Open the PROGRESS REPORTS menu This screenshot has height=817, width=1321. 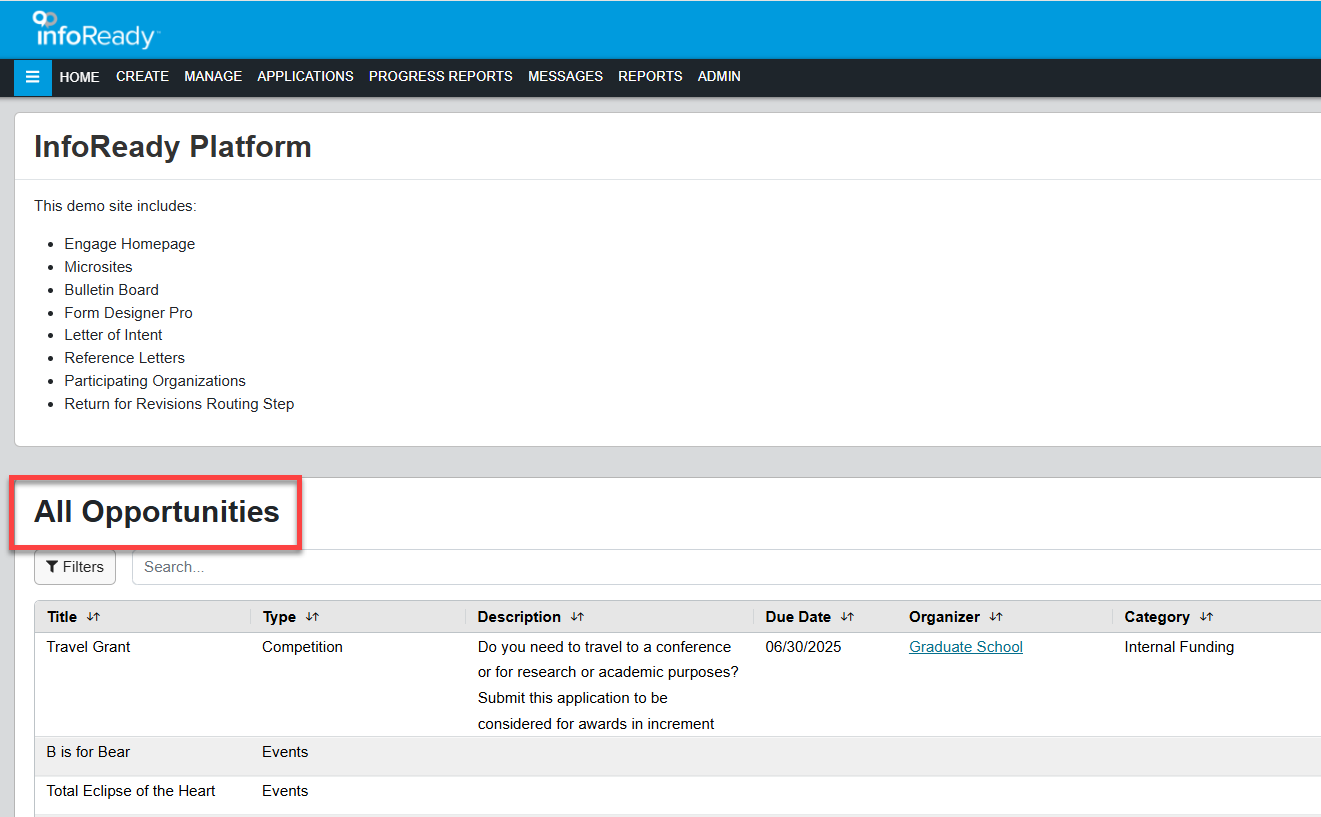[441, 77]
